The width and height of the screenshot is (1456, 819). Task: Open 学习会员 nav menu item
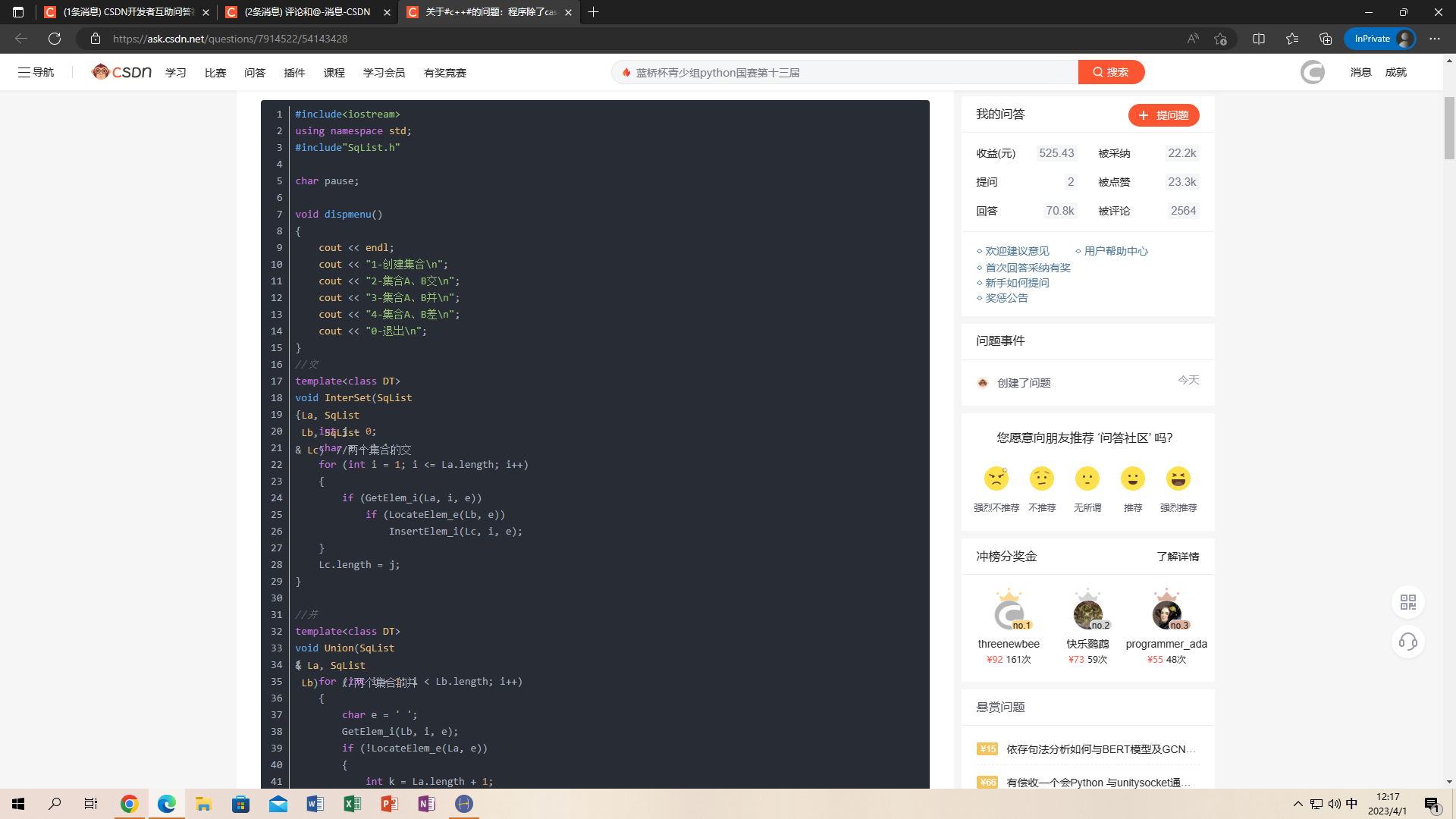384,73
